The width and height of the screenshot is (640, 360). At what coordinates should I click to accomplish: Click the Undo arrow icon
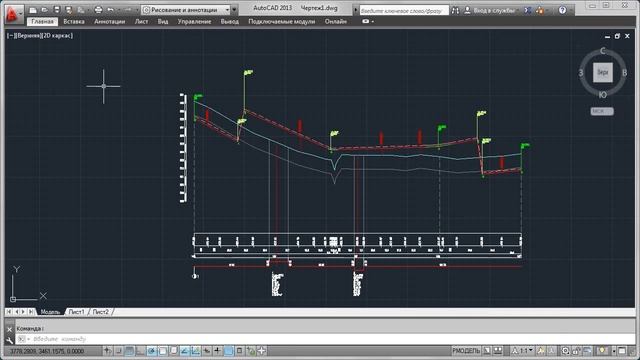click(110, 10)
